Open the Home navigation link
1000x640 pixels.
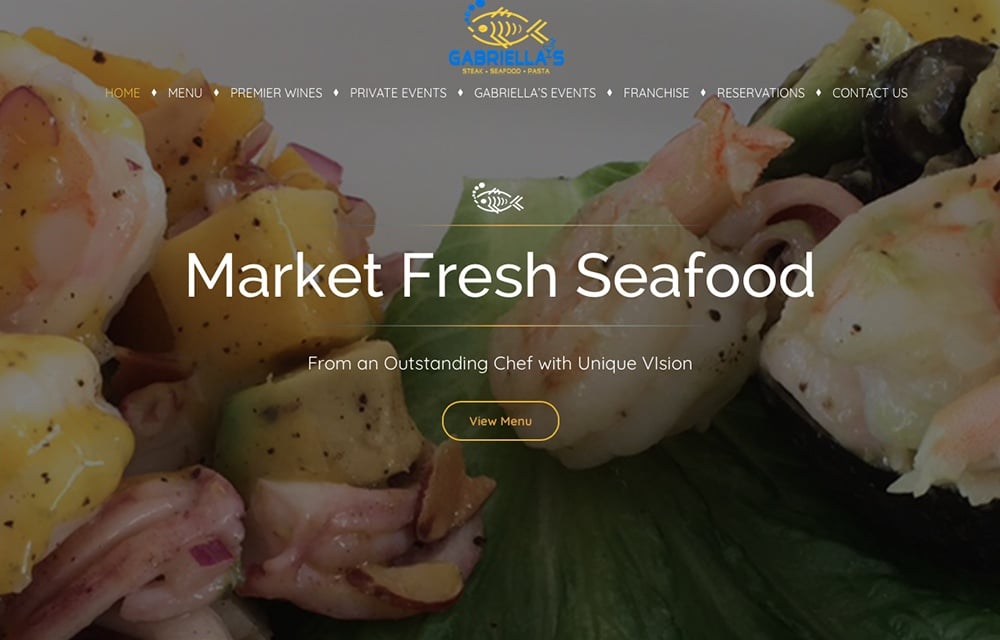point(122,93)
